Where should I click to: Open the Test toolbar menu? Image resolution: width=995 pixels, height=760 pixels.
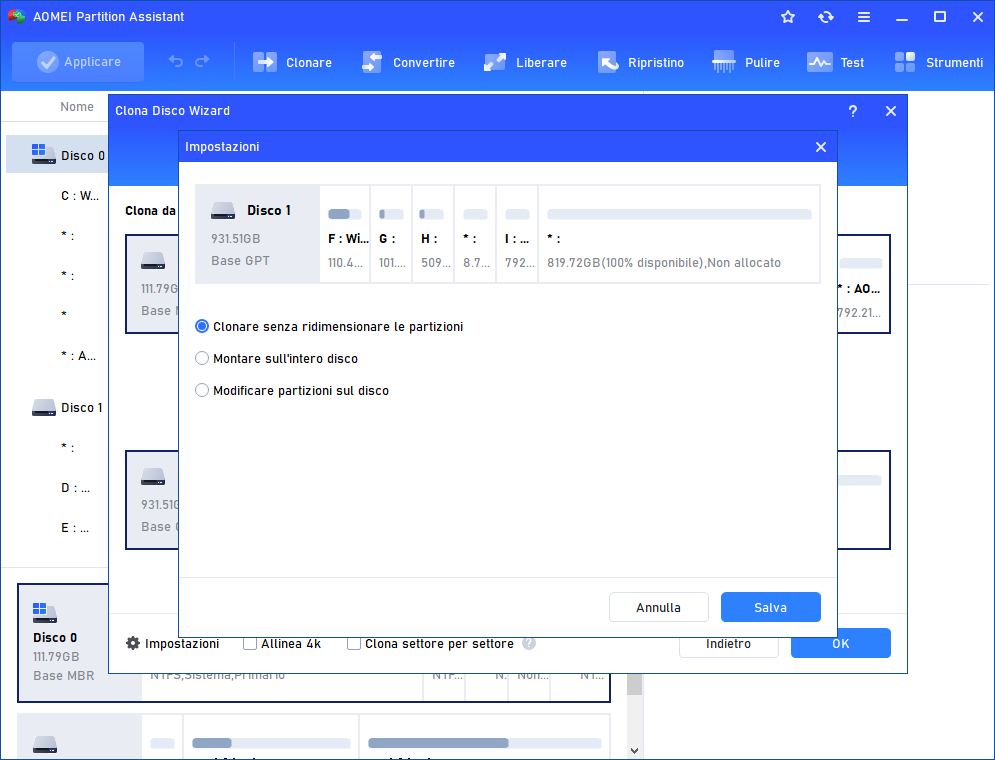click(x=835, y=62)
